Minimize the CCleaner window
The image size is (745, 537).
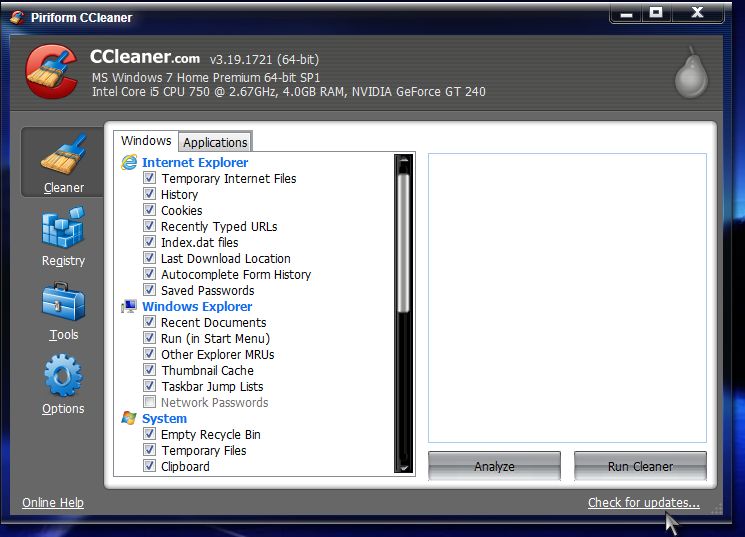point(626,13)
